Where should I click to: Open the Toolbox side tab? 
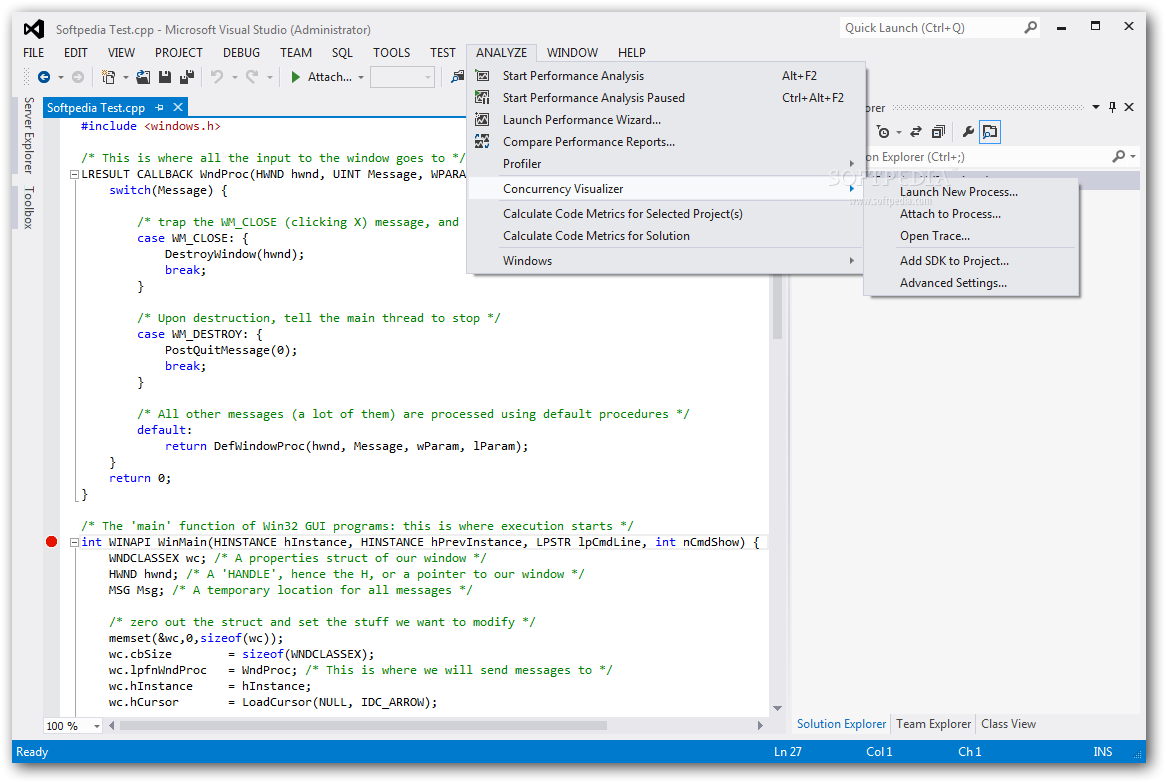click(28, 207)
